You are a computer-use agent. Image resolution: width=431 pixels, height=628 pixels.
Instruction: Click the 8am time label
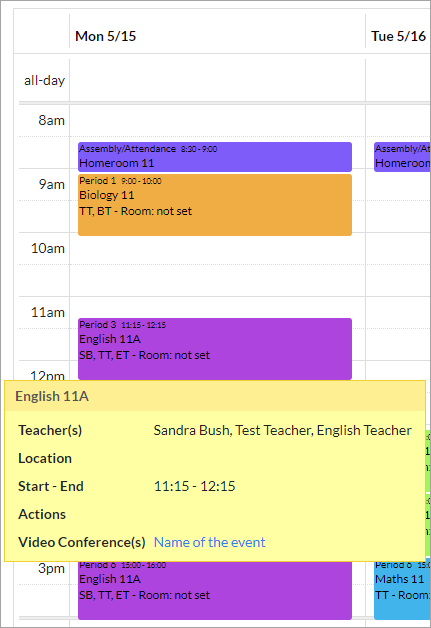point(51,120)
